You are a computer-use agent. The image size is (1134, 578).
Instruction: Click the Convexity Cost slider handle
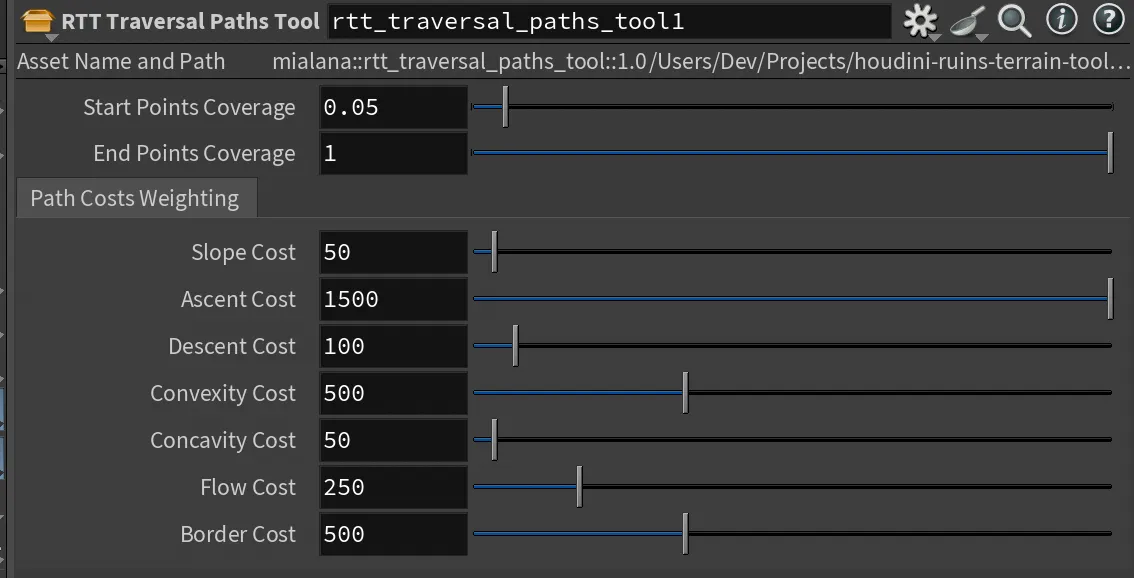pos(685,393)
